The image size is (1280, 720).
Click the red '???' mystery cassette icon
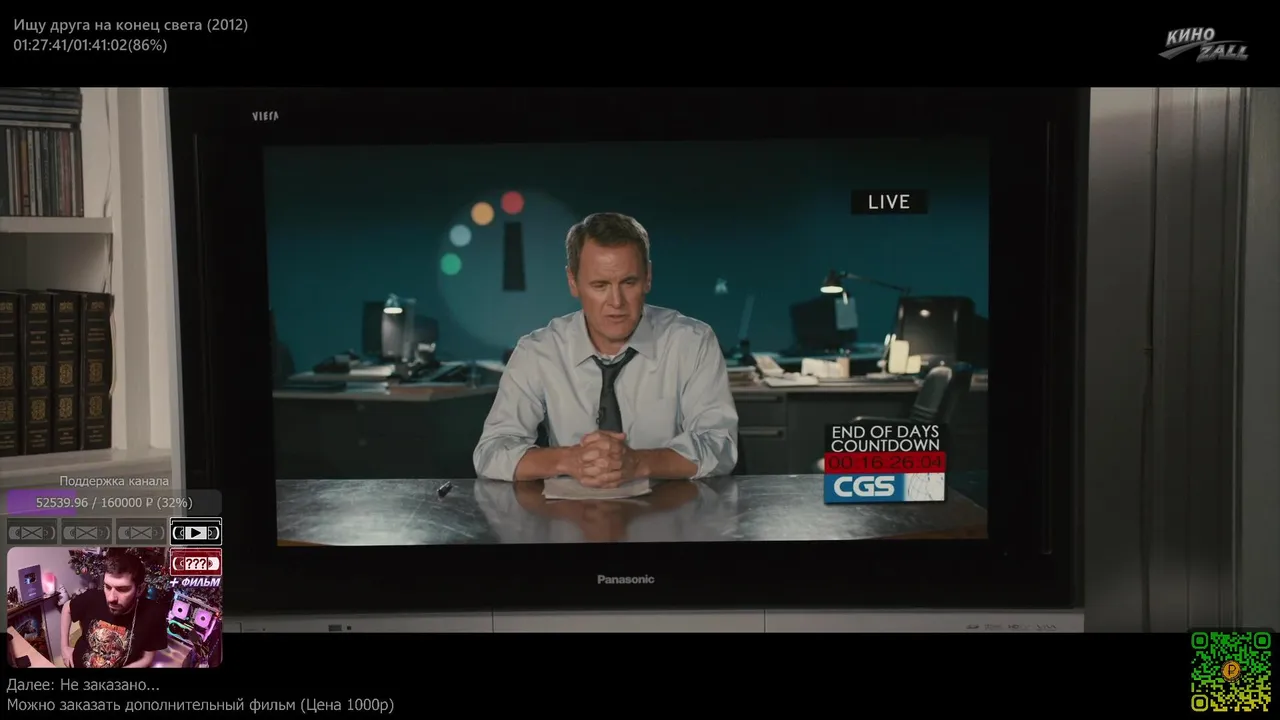(196, 562)
